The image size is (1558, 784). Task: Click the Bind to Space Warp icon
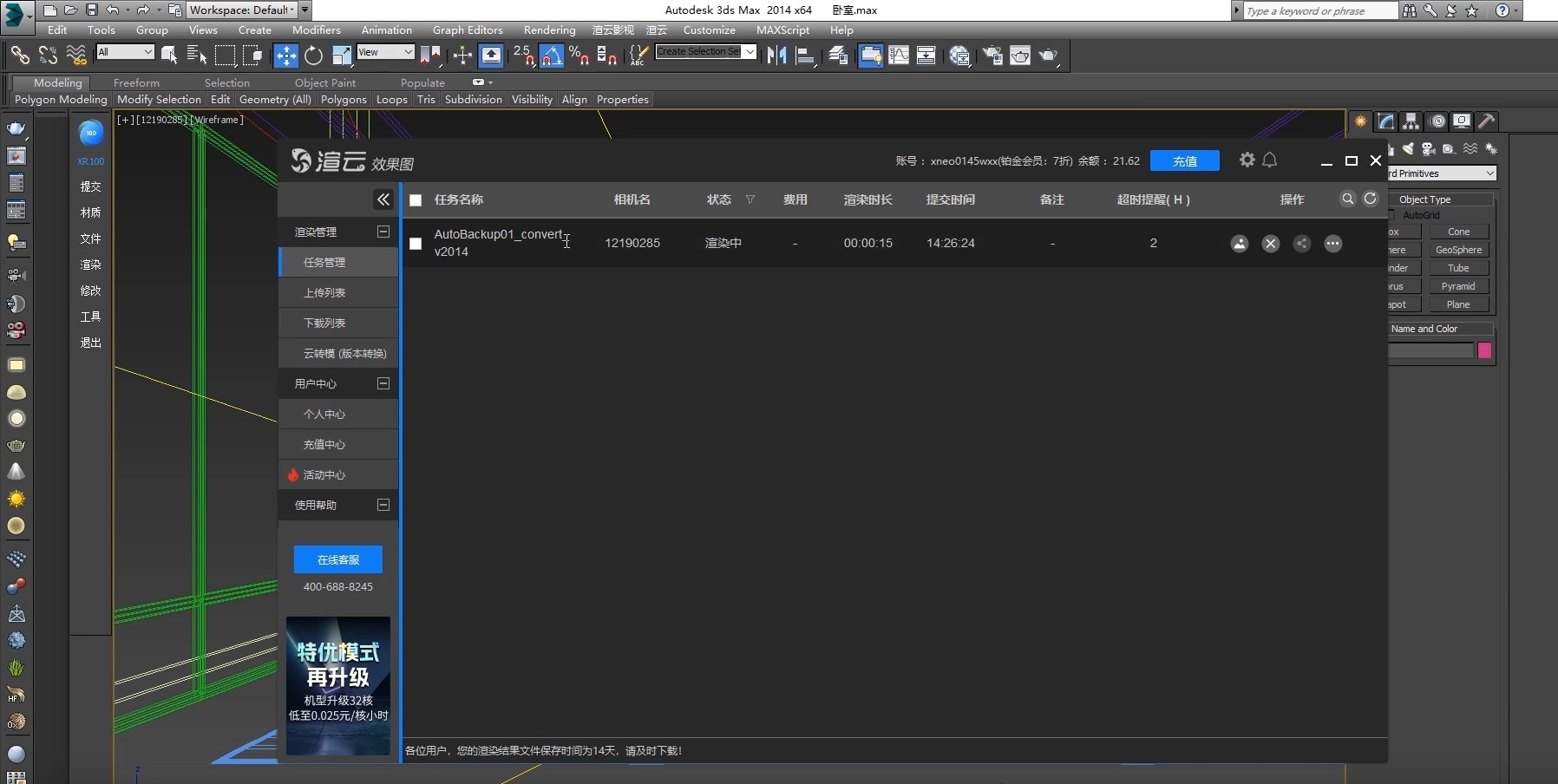76,56
